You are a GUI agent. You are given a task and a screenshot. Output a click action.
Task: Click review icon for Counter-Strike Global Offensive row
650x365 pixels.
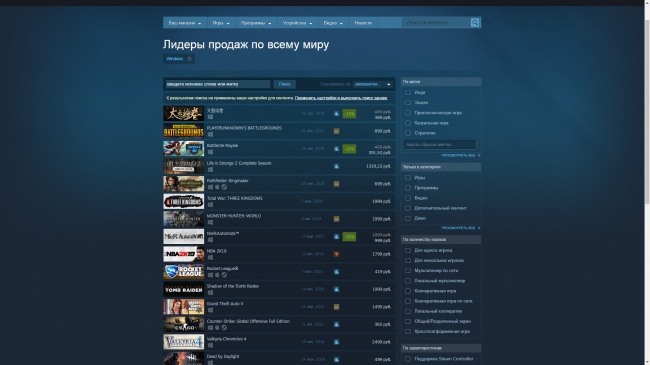(x=336, y=324)
